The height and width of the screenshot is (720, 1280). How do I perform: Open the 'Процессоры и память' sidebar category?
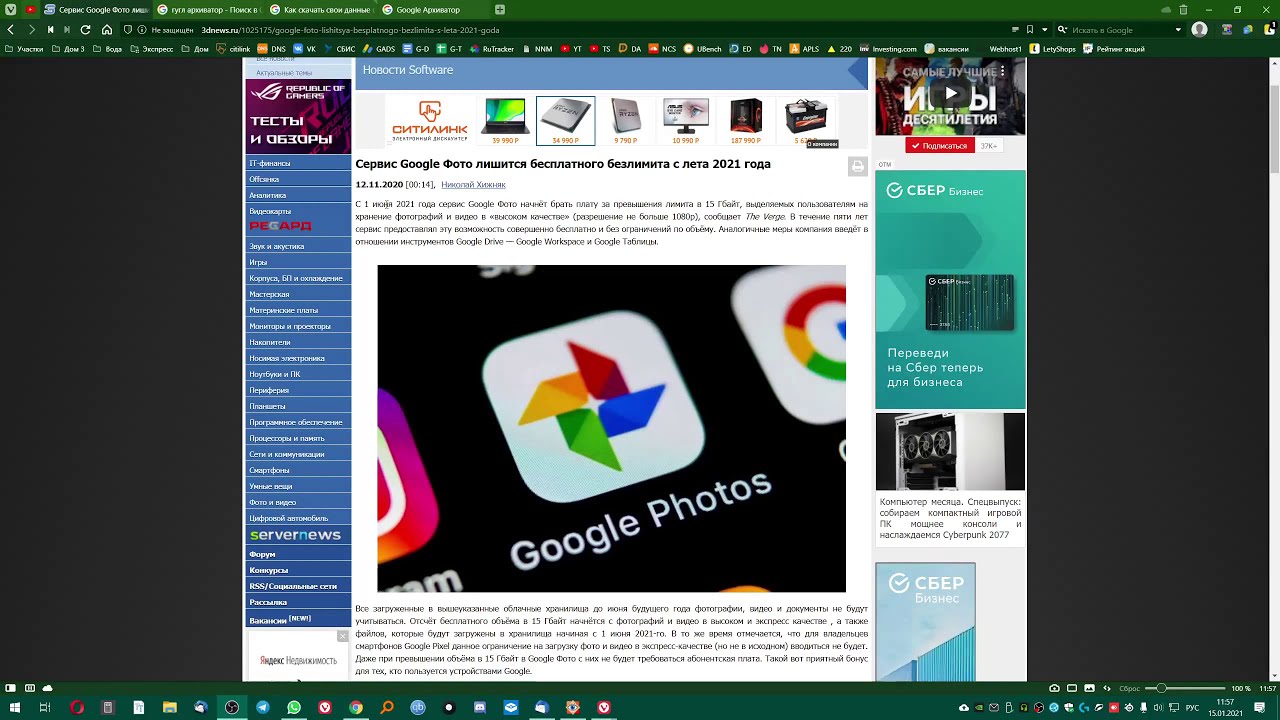point(298,438)
